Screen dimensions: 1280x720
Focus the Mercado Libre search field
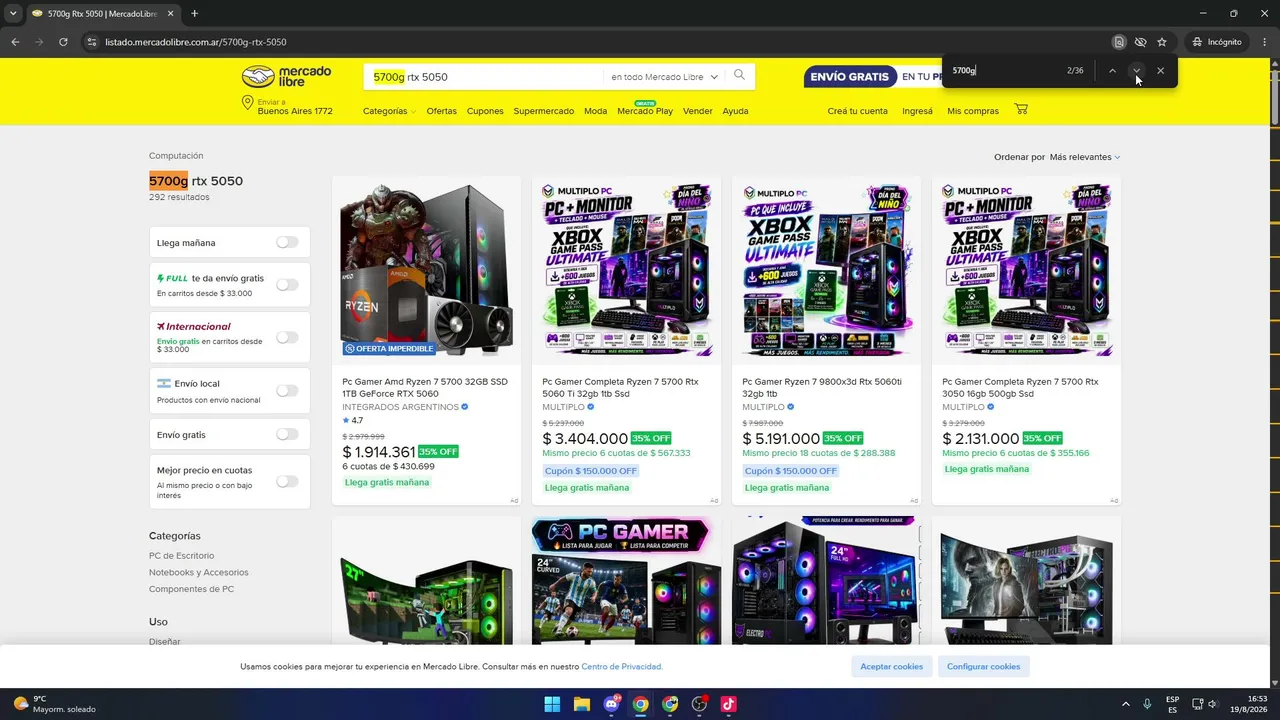[x=485, y=77]
